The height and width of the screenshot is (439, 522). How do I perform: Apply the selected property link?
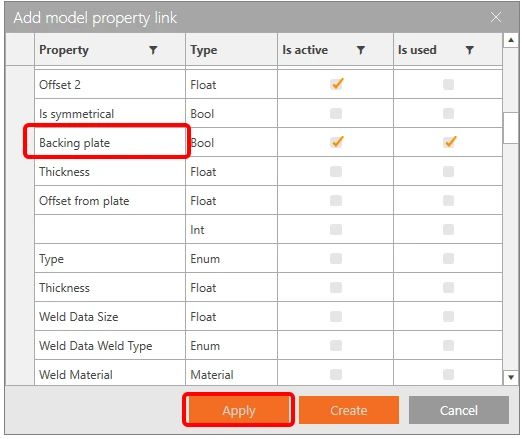238,410
